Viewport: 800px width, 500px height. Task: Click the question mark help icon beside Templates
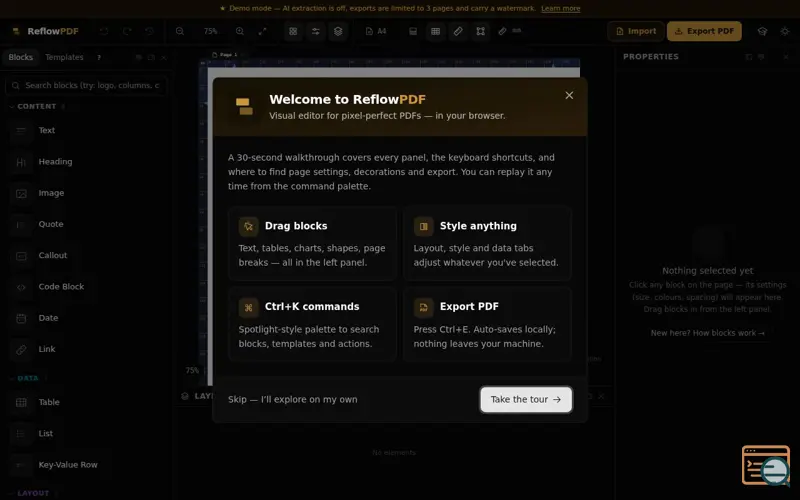click(x=99, y=58)
